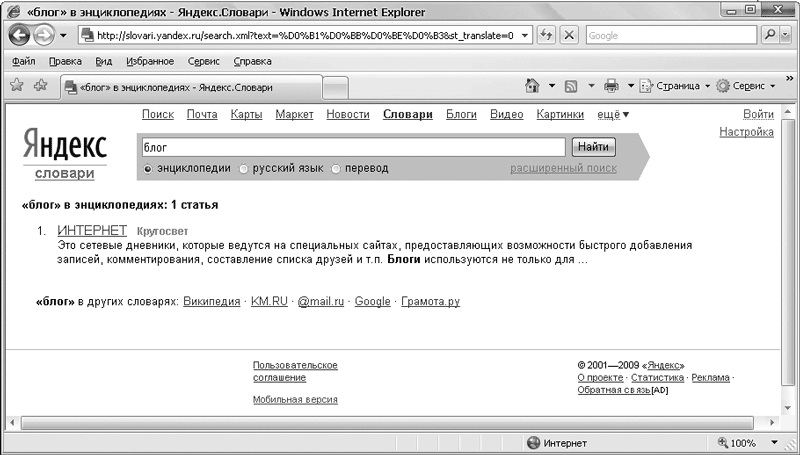Expand the ещё services dropdown
This screenshot has height=455, width=800.
pos(612,114)
